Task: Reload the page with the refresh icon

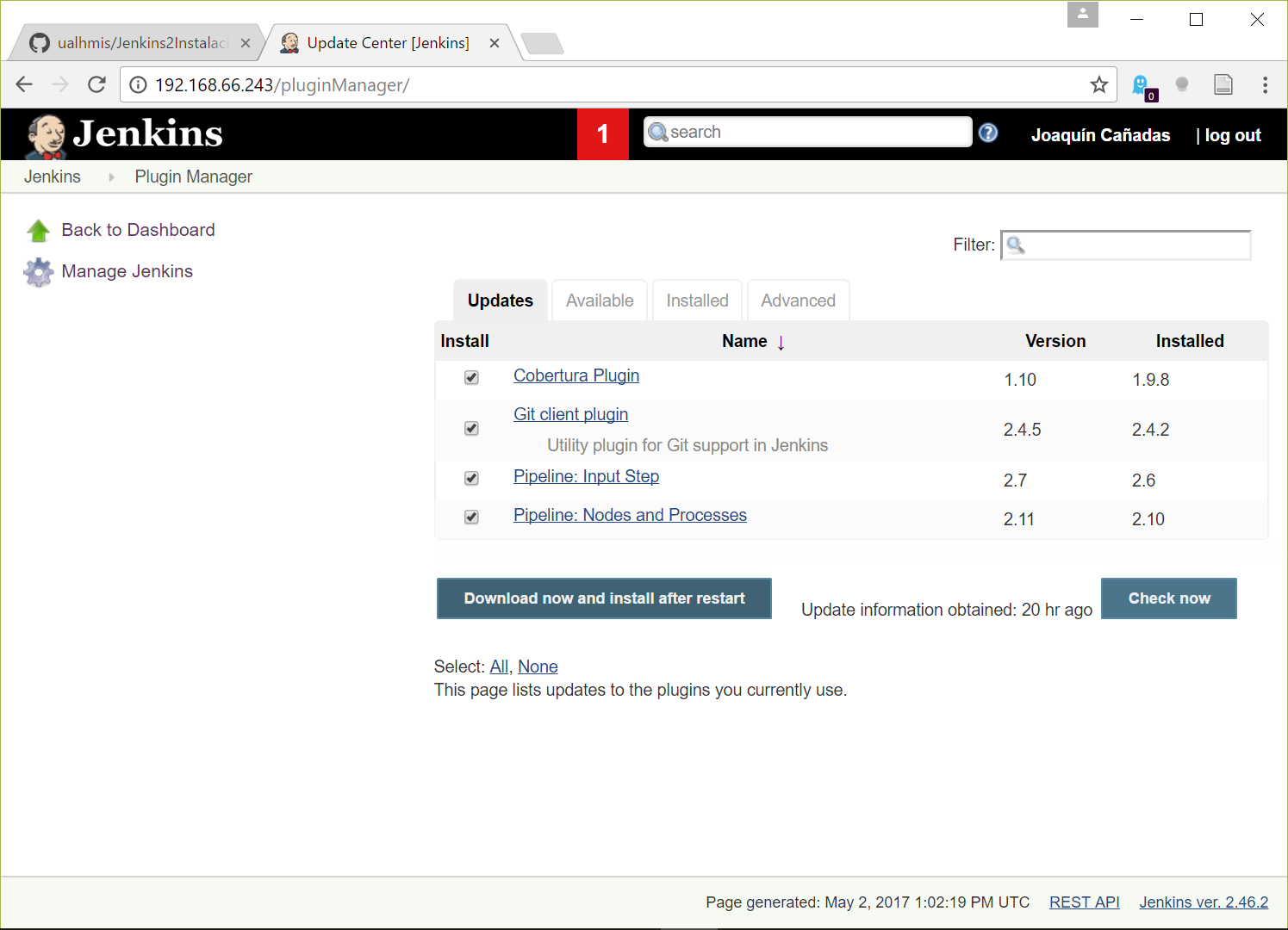Action: 96,84
